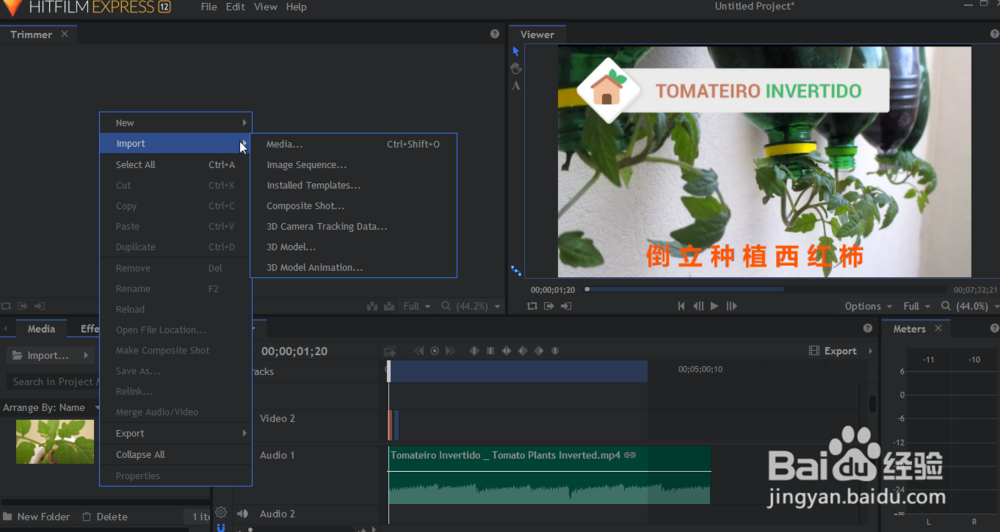Viewport: 1000px width, 532px height.
Task: Open Arrange By: Name dropdown
Action: pyautogui.click(x=51, y=408)
